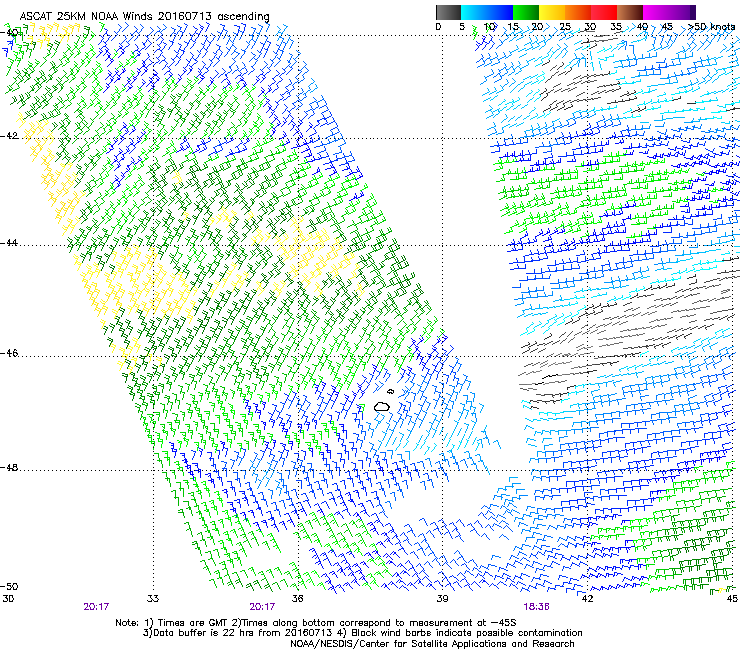Click the '18:36' purple pass time label

pyautogui.click(x=536, y=607)
